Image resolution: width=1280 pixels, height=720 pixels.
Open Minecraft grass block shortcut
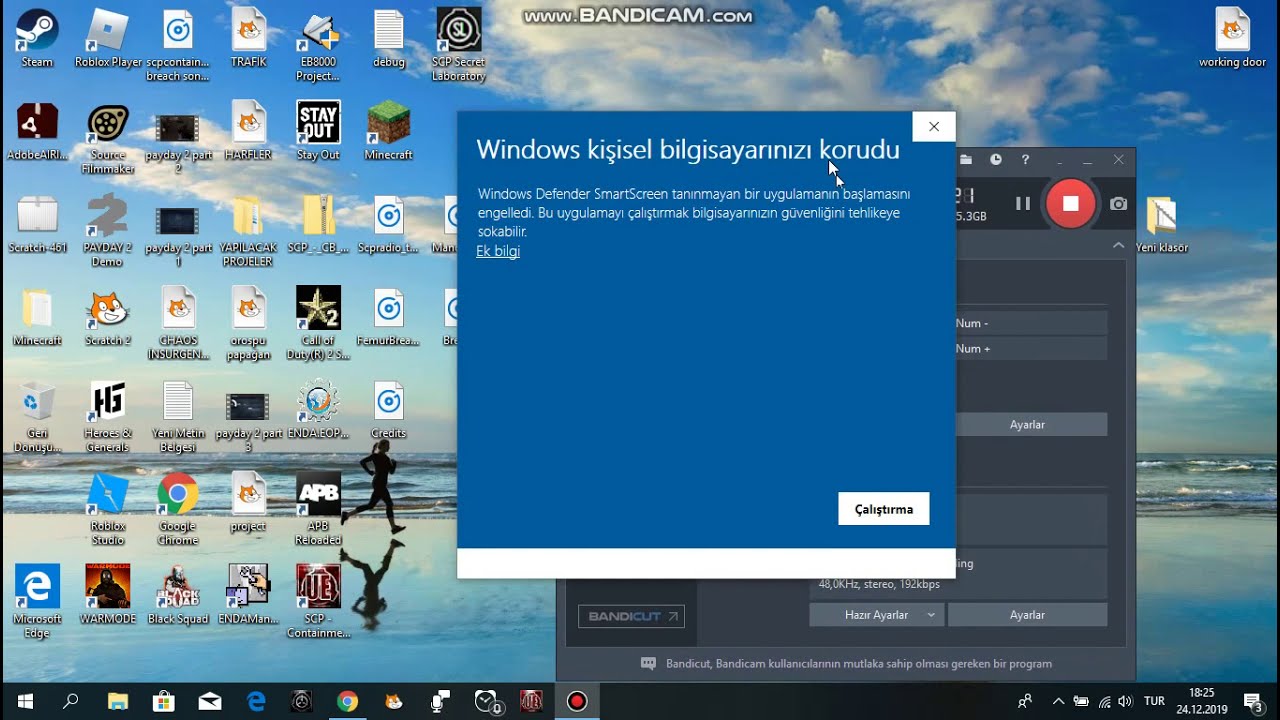[388, 132]
